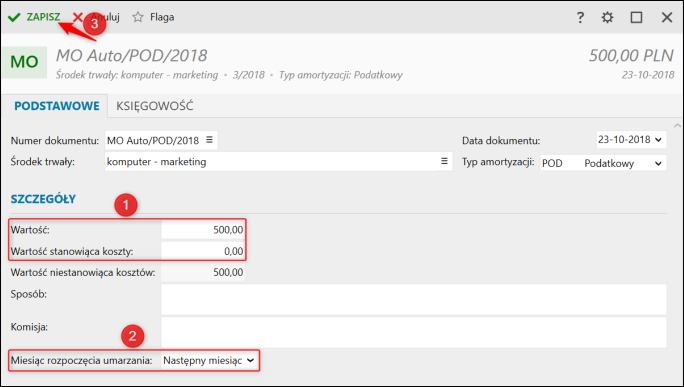Click the header date 23-10-2018
The width and height of the screenshot is (684, 387).
tap(648, 75)
